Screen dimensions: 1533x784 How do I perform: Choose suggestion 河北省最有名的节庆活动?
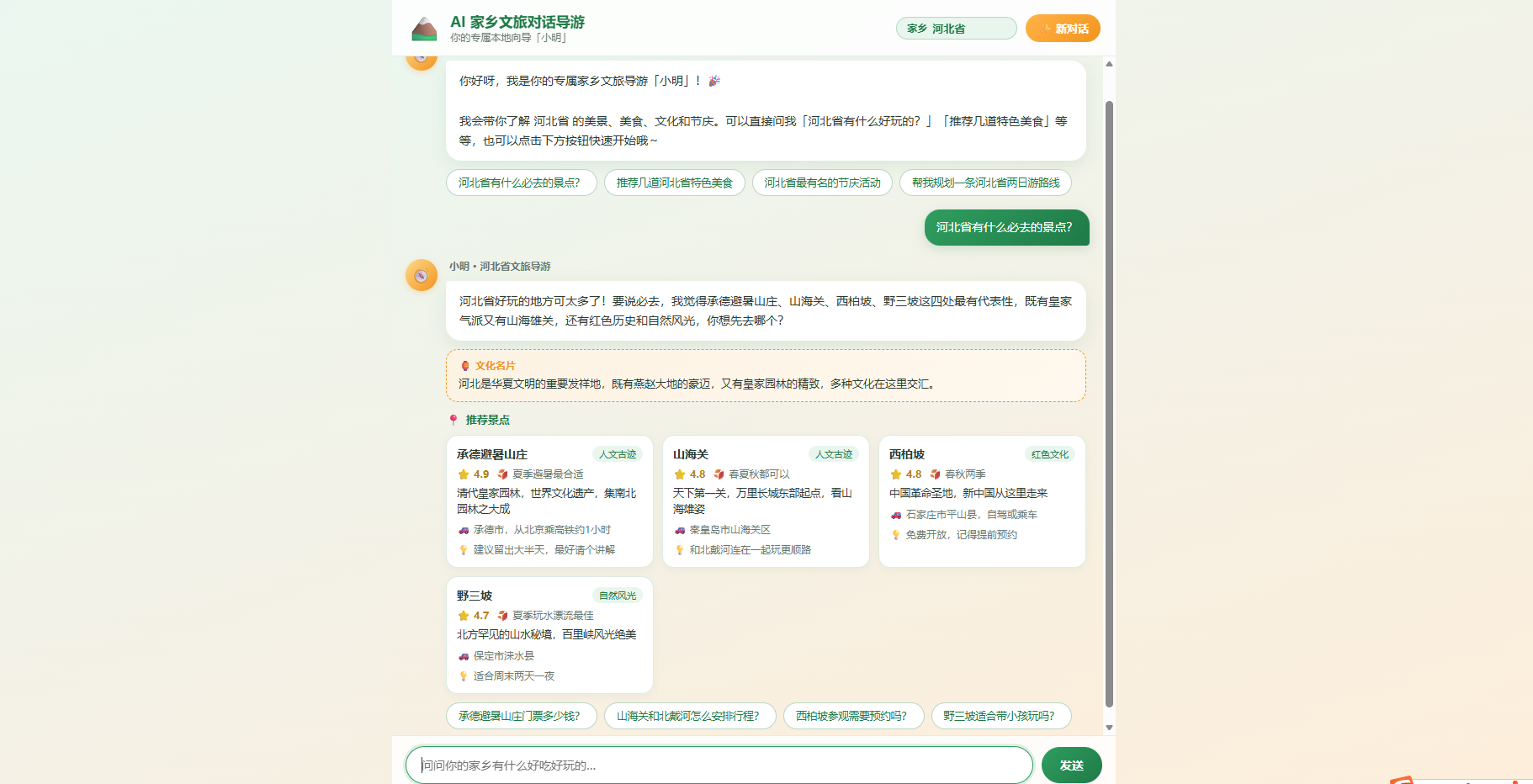(823, 183)
